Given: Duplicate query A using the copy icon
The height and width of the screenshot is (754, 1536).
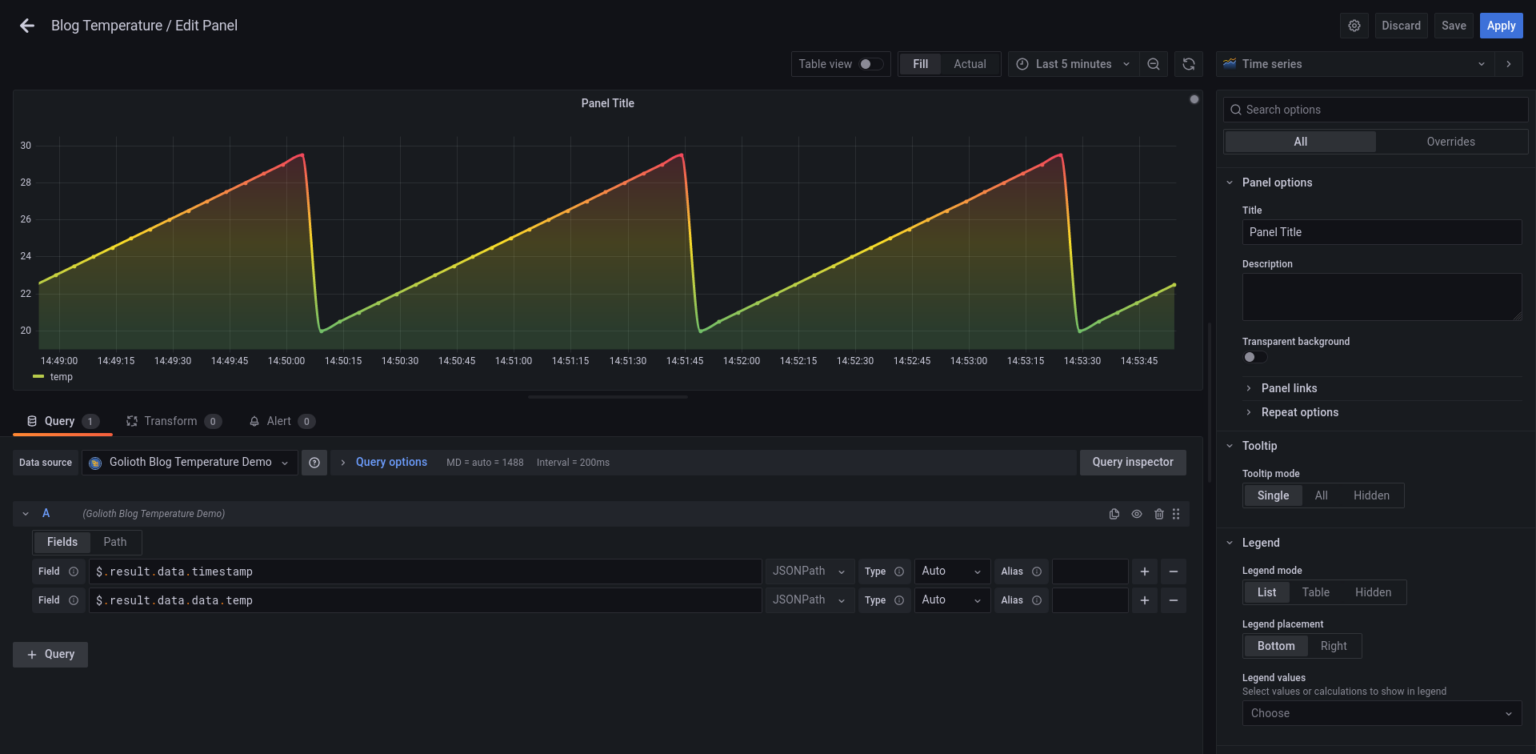Looking at the screenshot, I should click(x=1114, y=513).
